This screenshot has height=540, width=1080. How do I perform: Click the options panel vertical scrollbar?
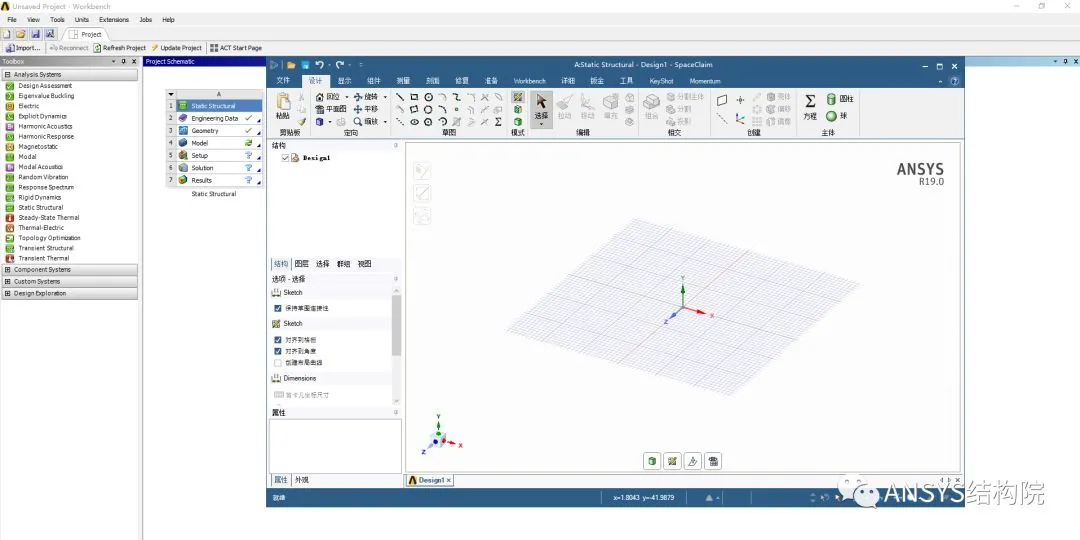[396, 325]
